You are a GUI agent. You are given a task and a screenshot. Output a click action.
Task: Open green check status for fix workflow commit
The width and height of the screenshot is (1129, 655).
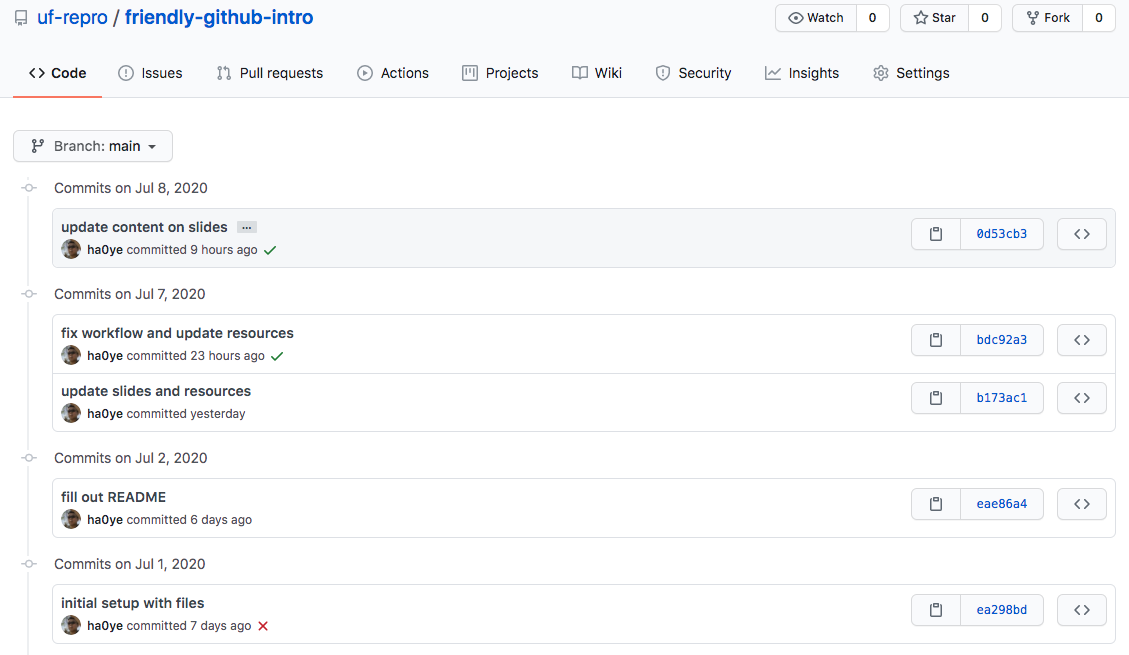277,356
